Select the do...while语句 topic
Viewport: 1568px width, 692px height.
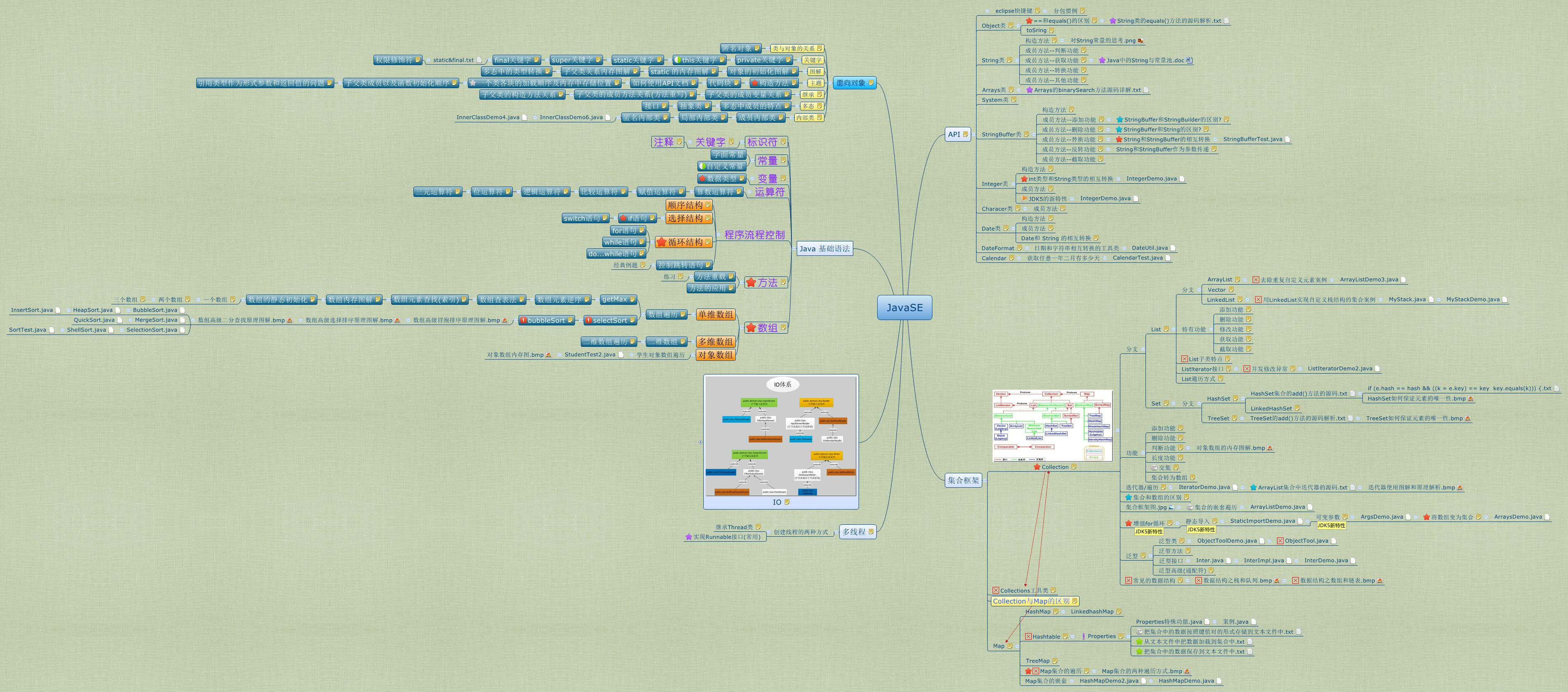pos(617,254)
